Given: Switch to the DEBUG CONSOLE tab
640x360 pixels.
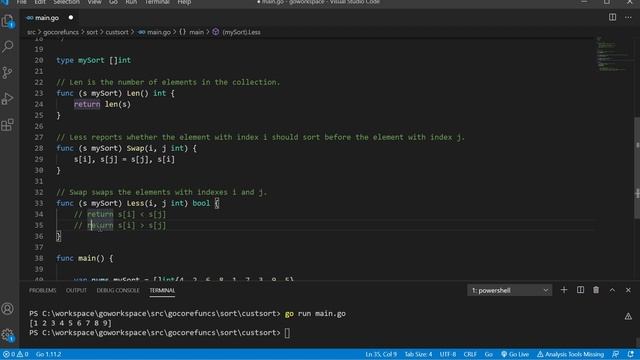Looking at the screenshot, I should coord(118,290).
